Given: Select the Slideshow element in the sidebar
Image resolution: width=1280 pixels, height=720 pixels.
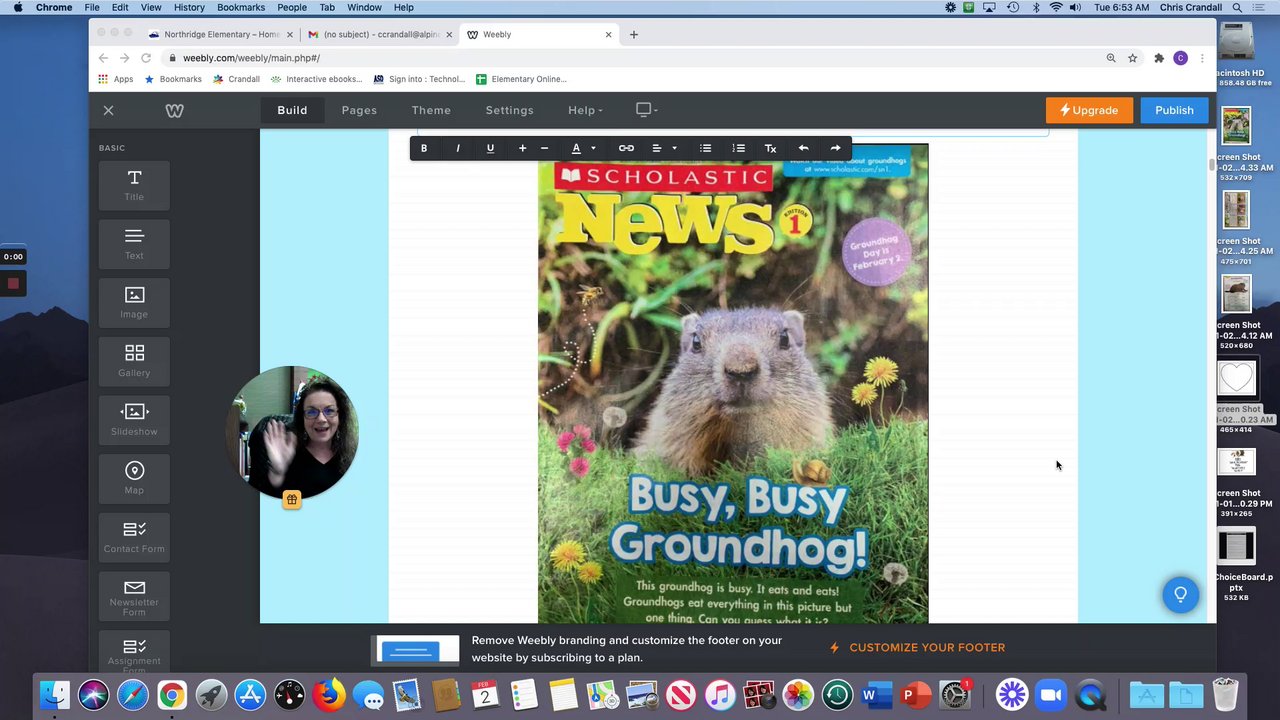Looking at the screenshot, I should (x=134, y=421).
